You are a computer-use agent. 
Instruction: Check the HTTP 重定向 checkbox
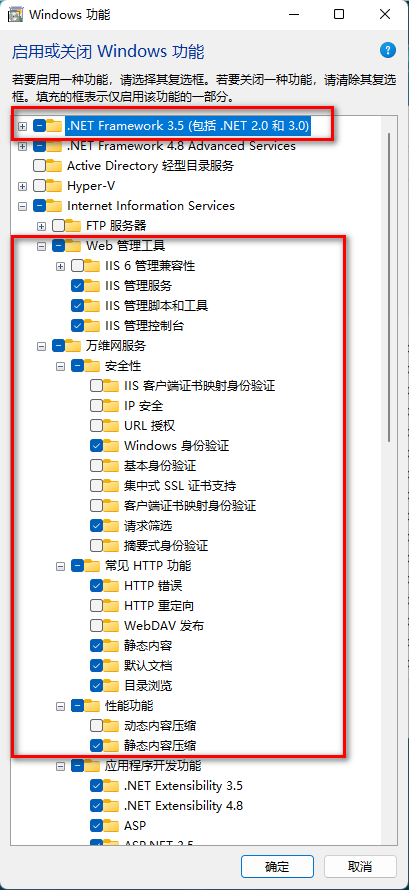[96, 606]
